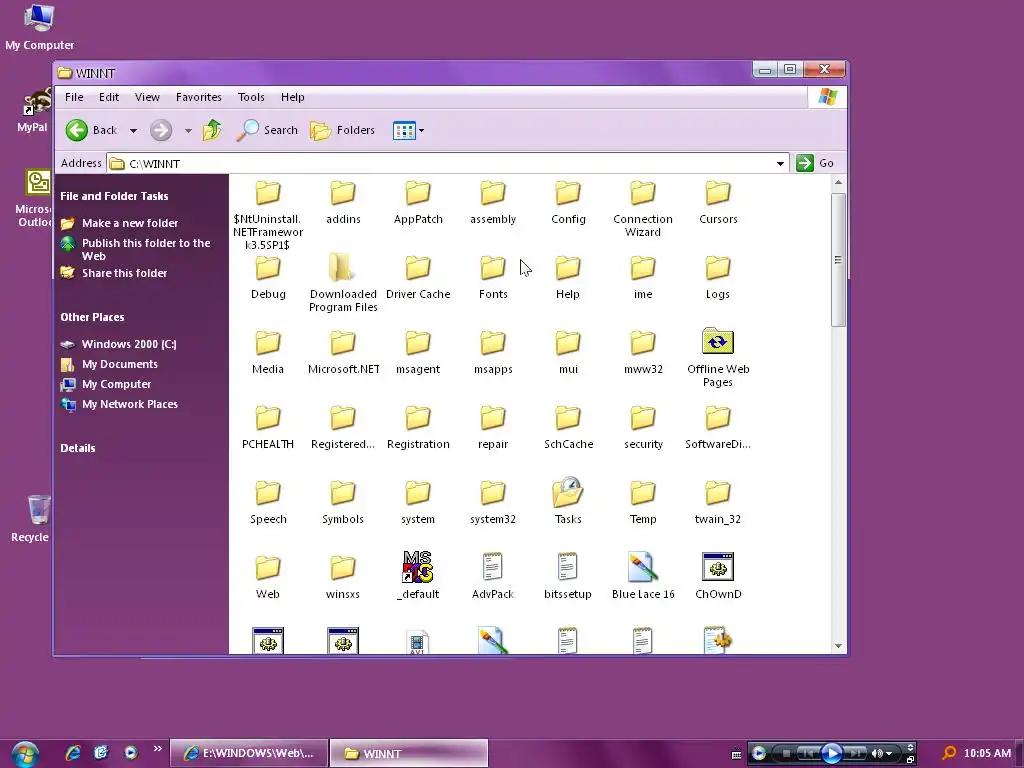Image resolution: width=1024 pixels, height=768 pixels.
Task: Select the Microsoft.NET folder
Action: pos(343,351)
